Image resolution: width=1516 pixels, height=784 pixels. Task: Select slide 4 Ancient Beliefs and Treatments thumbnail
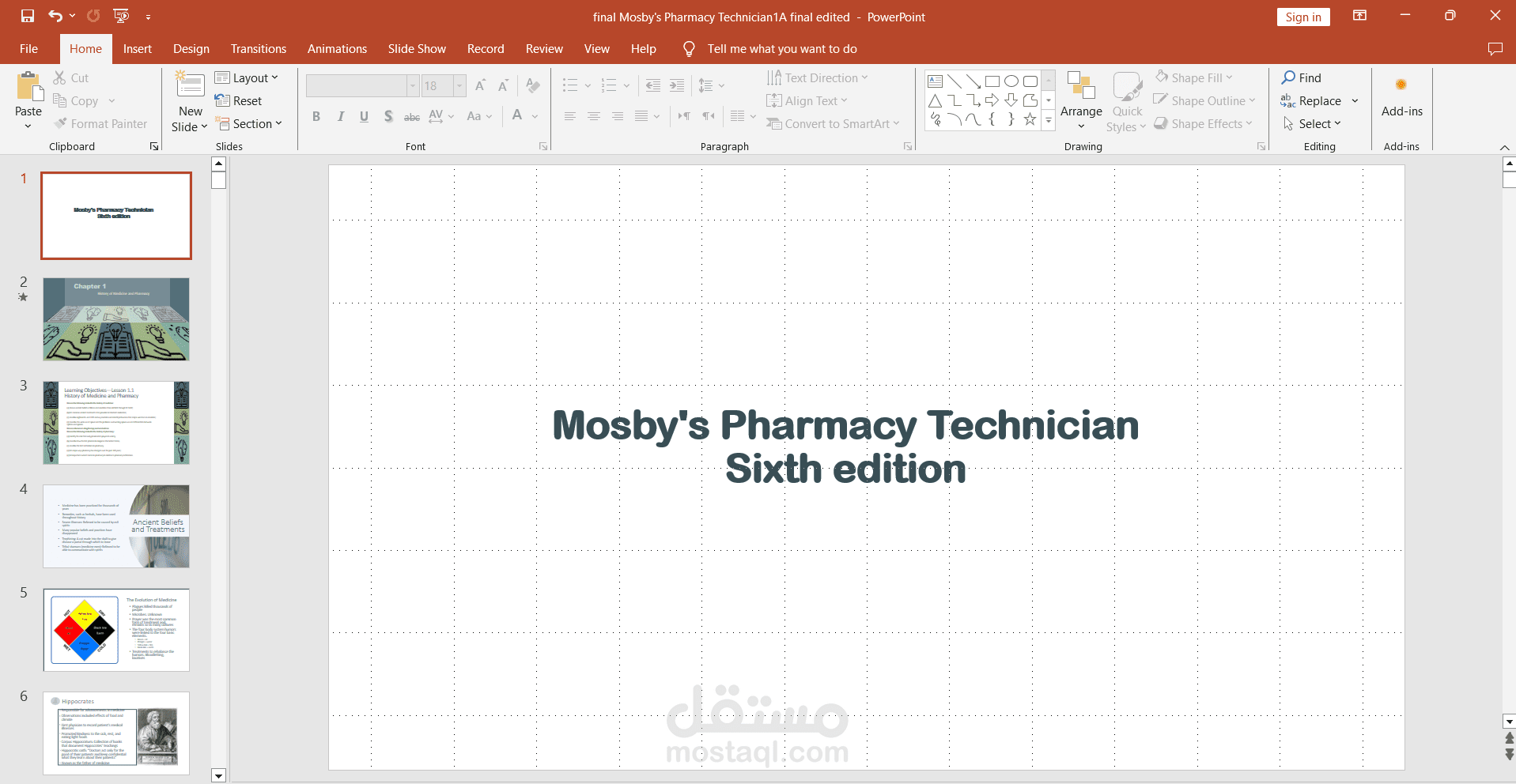coord(116,526)
